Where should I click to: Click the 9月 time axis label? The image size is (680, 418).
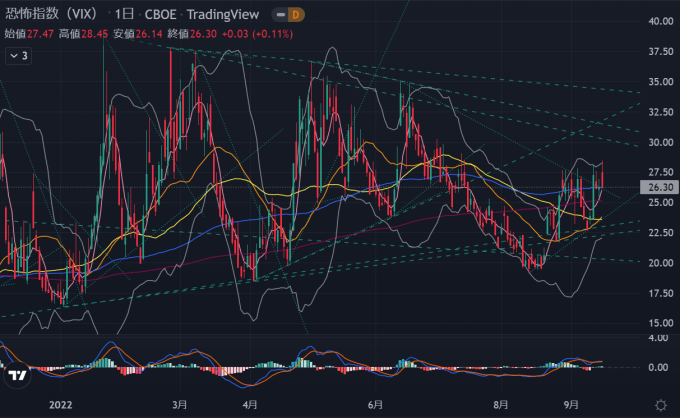coord(570,404)
